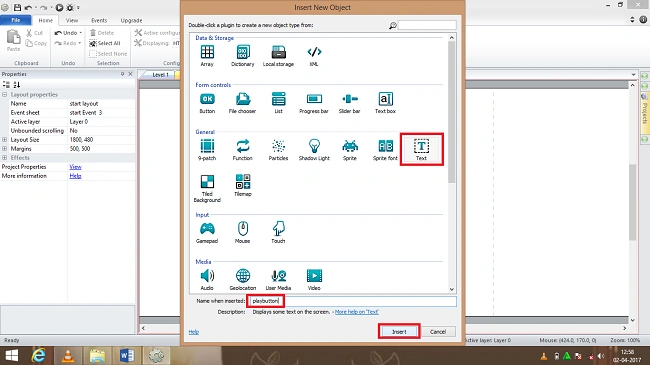Open the Windows Start button

point(12,355)
